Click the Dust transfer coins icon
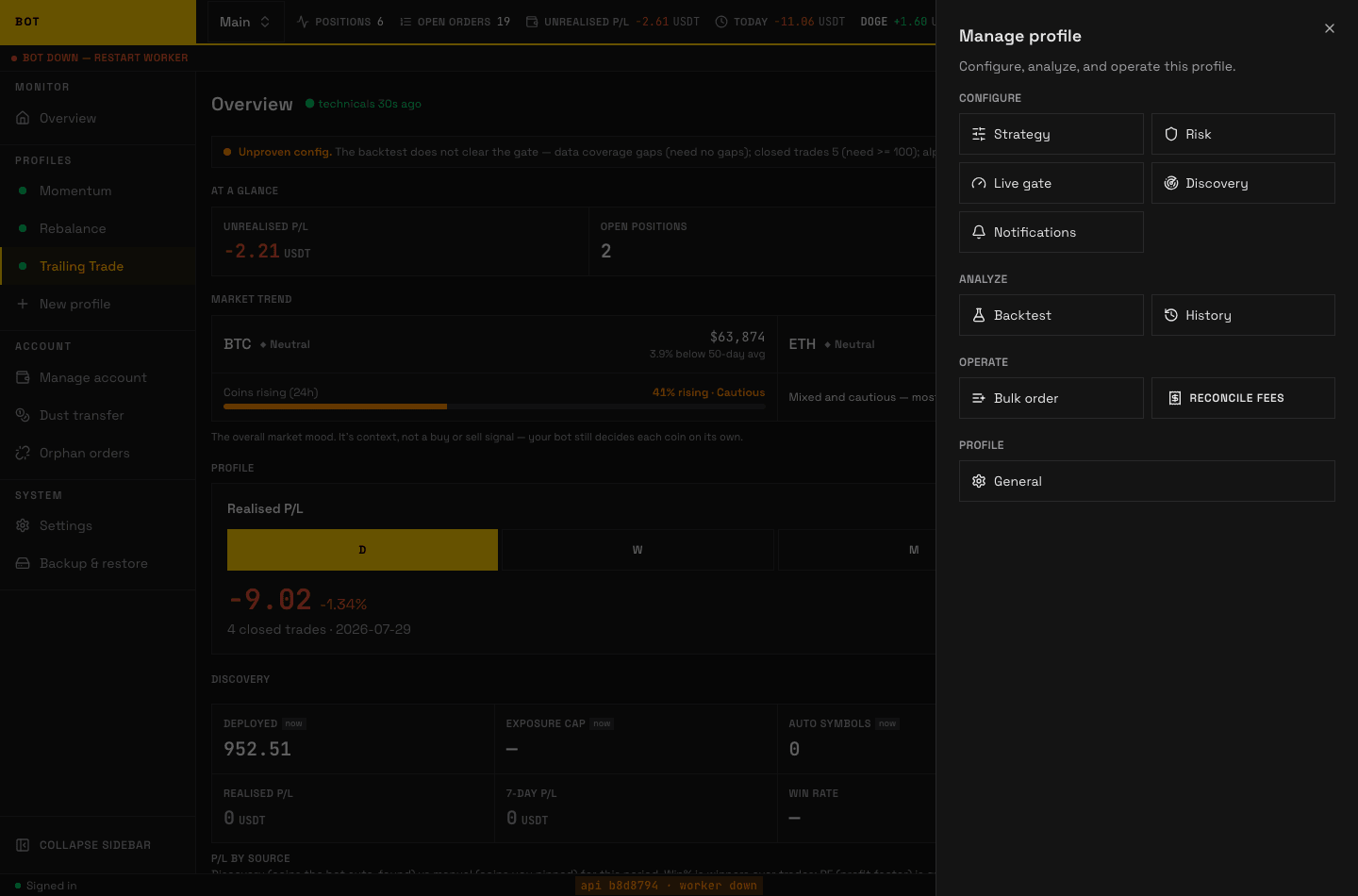The height and width of the screenshot is (896, 1358). point(23,415)
